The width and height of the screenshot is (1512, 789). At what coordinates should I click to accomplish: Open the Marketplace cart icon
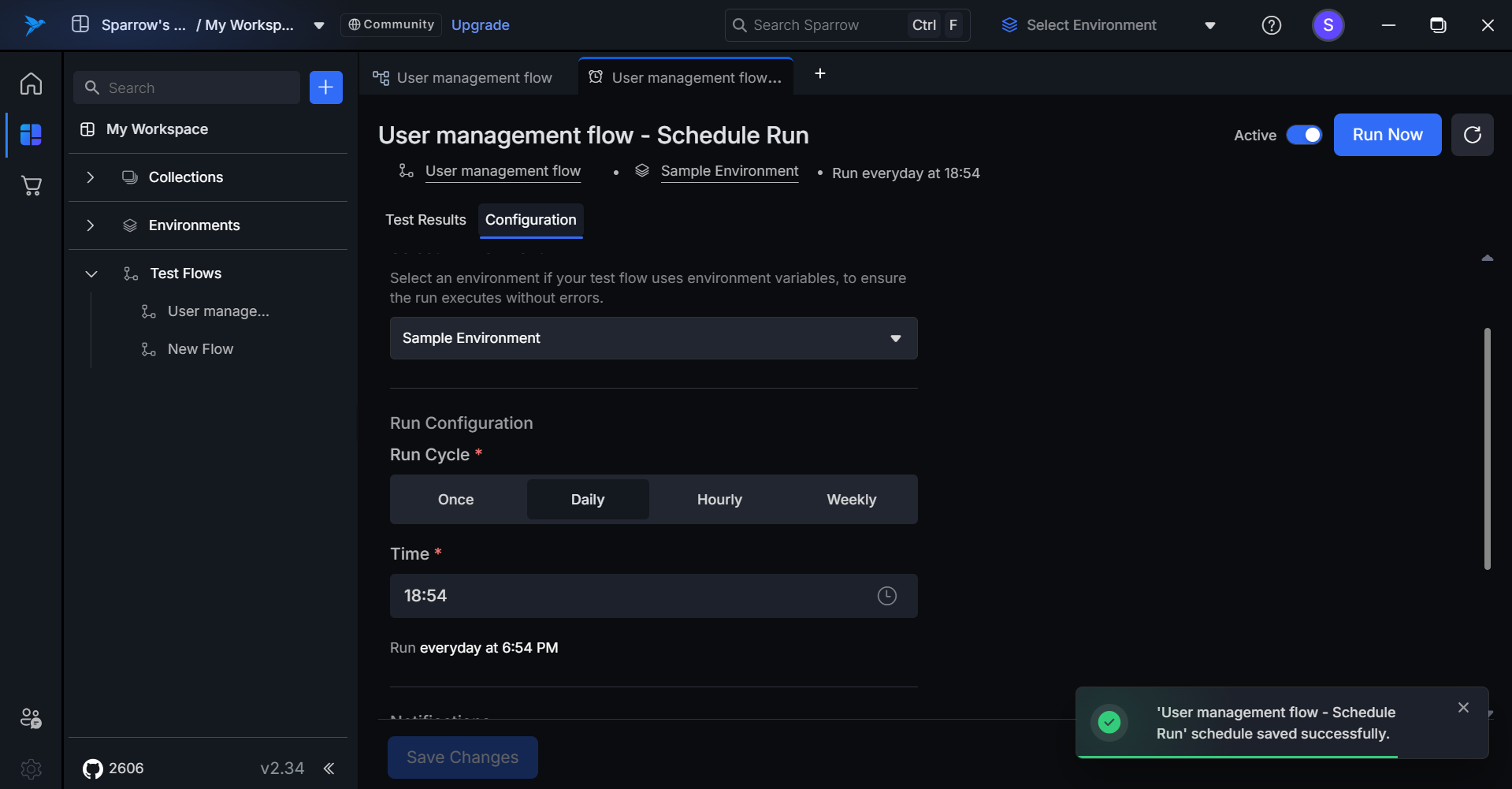pos(31,186)
